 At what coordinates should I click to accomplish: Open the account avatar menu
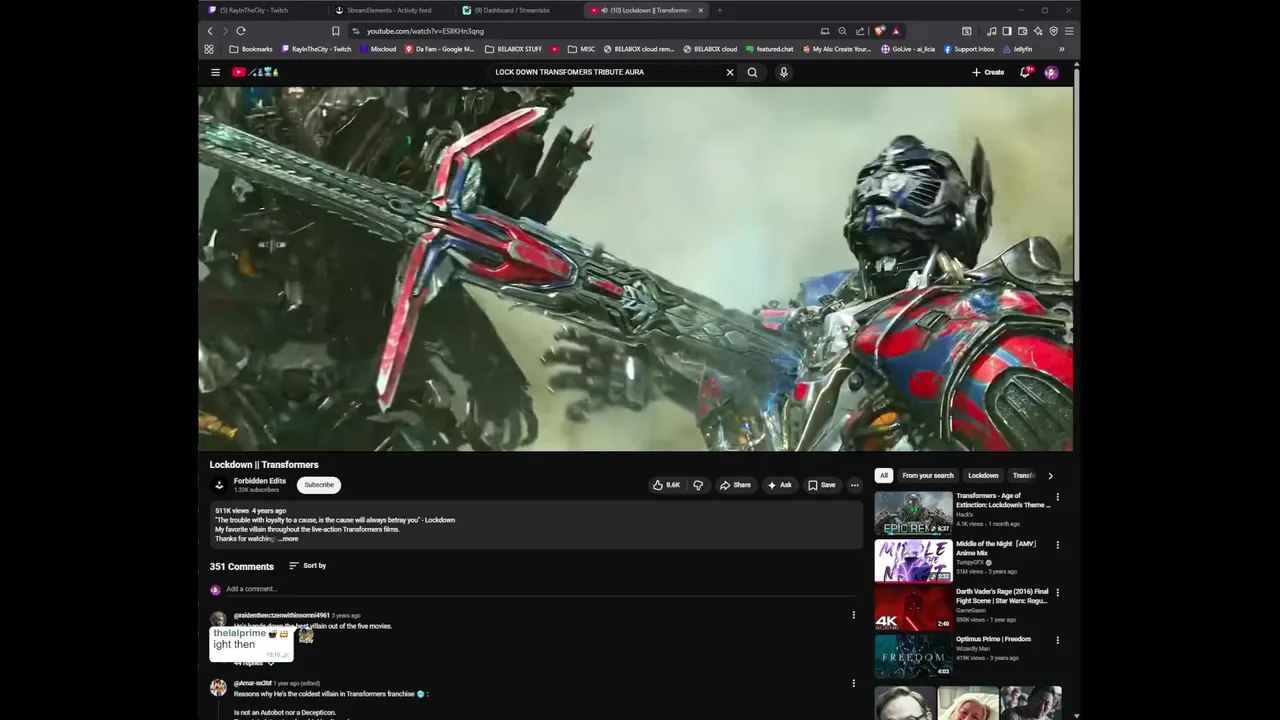pos(1051,72)
